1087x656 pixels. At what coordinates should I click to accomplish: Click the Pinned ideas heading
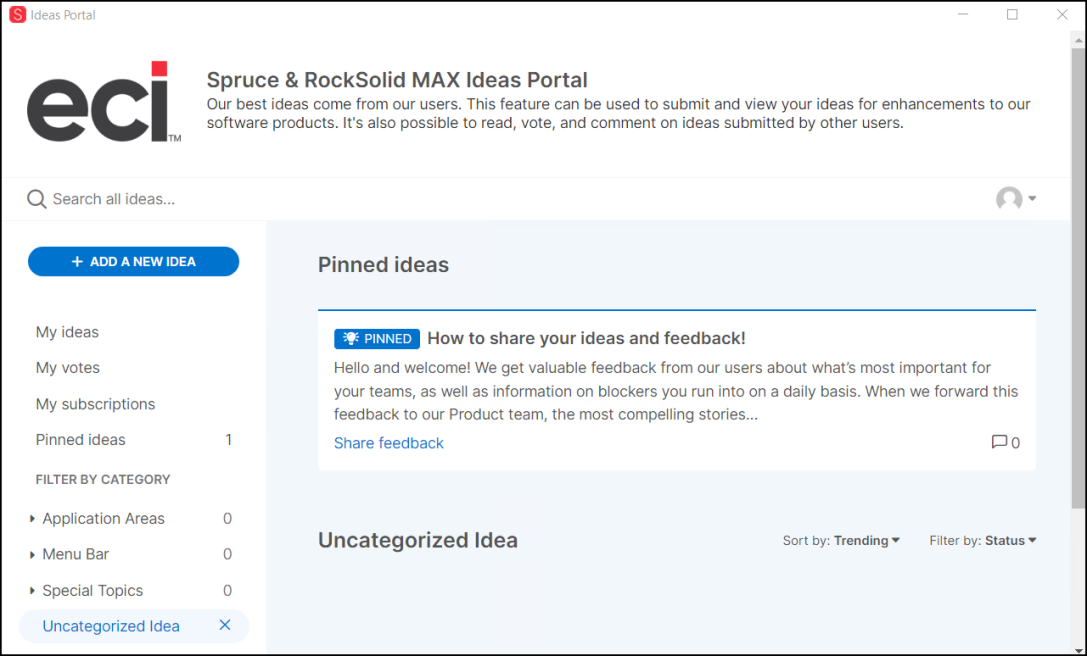pos(383,265)
